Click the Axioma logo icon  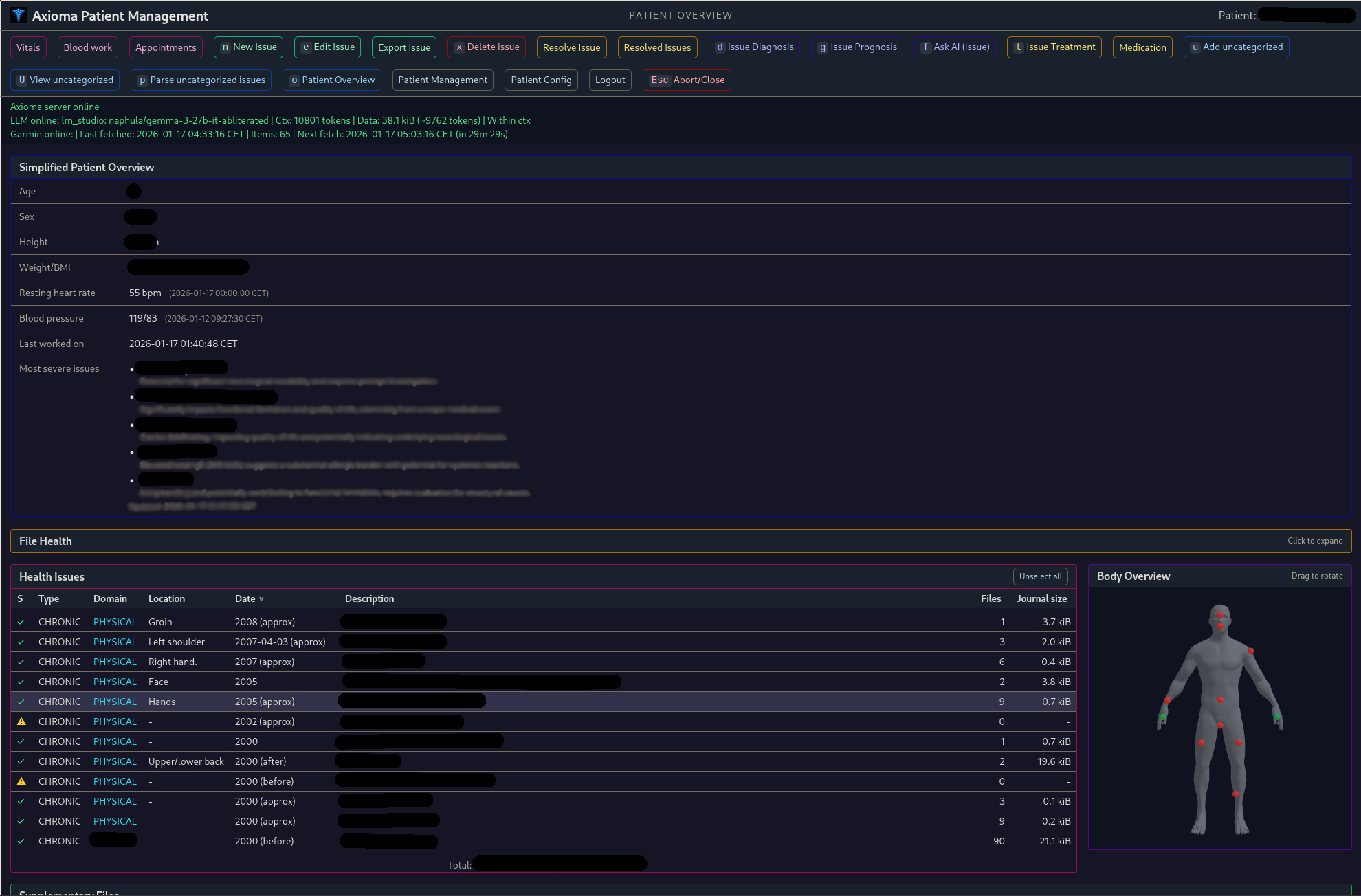pyautogui.click(x=19, y=15)
